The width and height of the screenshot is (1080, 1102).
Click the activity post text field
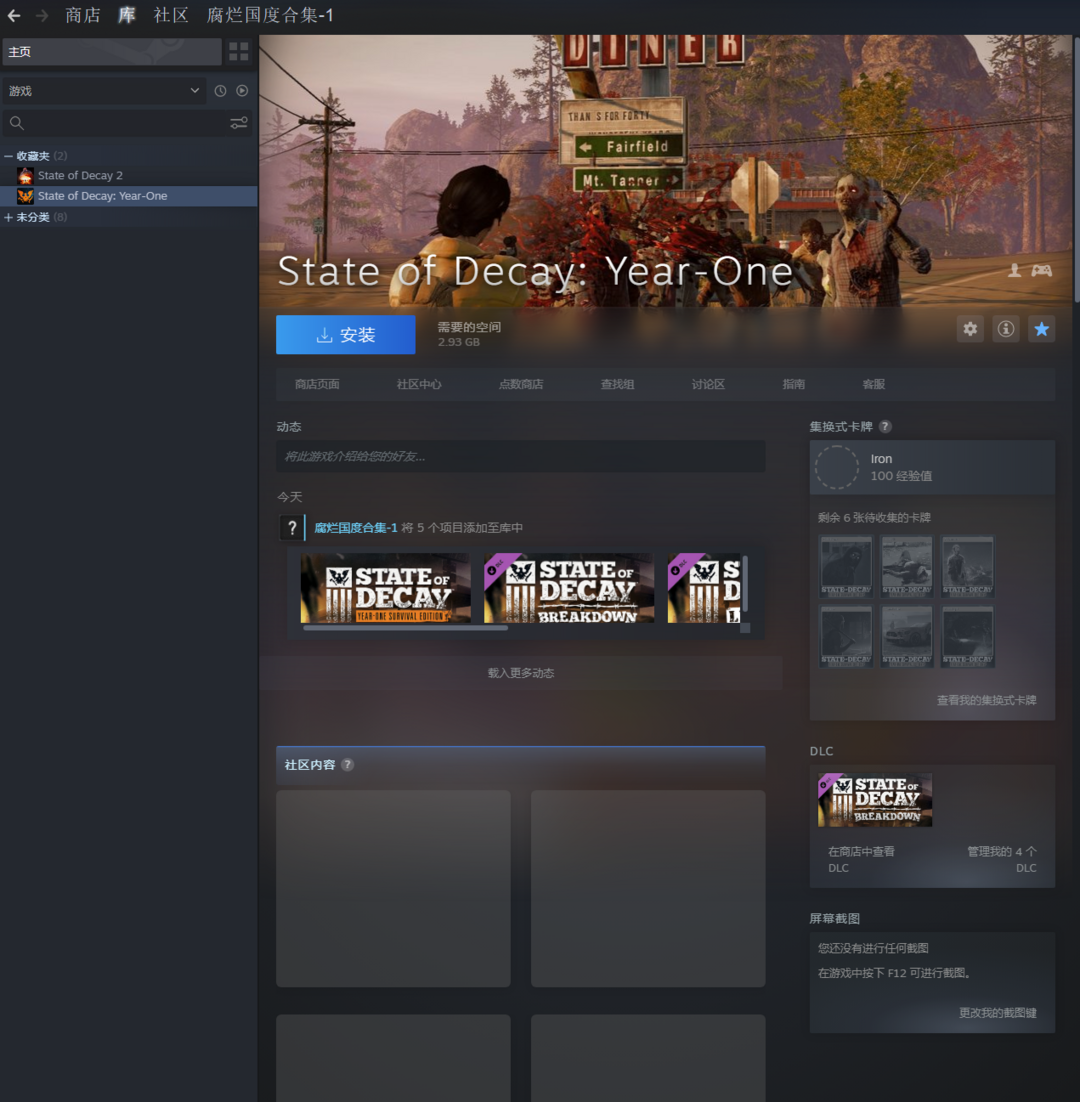[x=521, y=456]
